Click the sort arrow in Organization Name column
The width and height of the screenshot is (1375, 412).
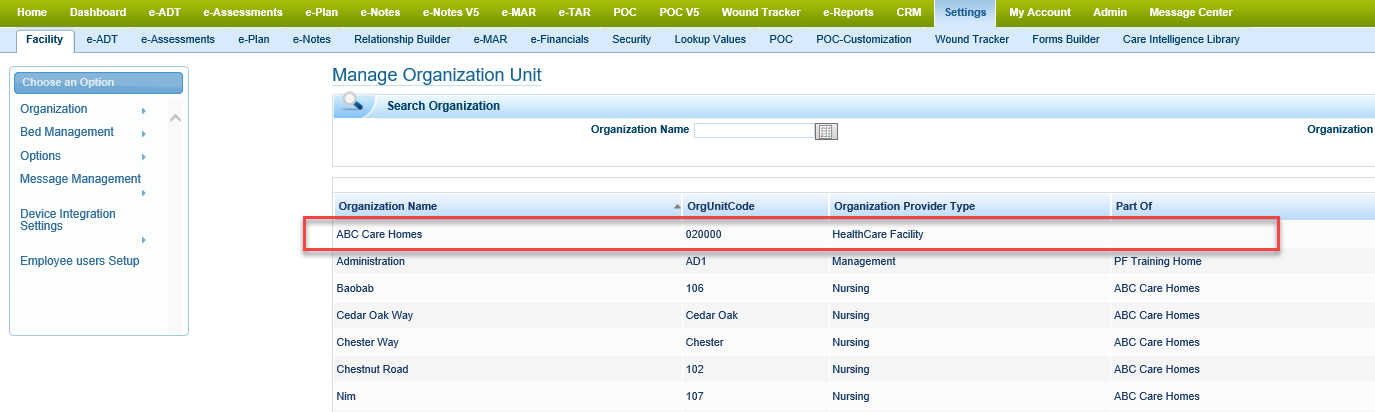tap(677, 206)
